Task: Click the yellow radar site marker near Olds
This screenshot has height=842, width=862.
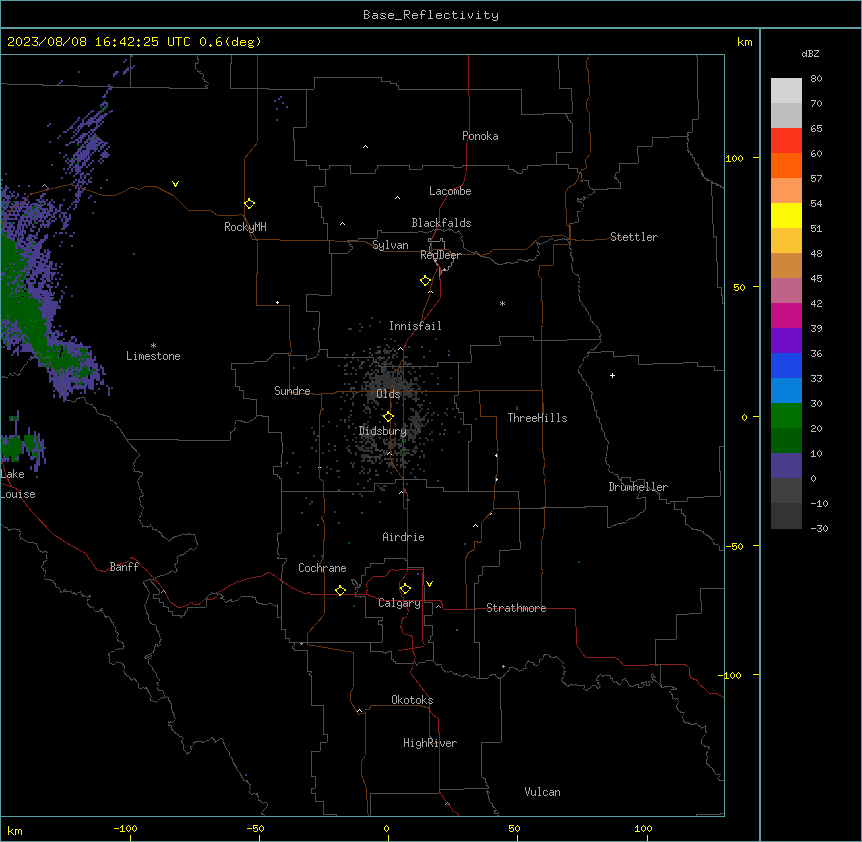Action: (x=388, y=417)
